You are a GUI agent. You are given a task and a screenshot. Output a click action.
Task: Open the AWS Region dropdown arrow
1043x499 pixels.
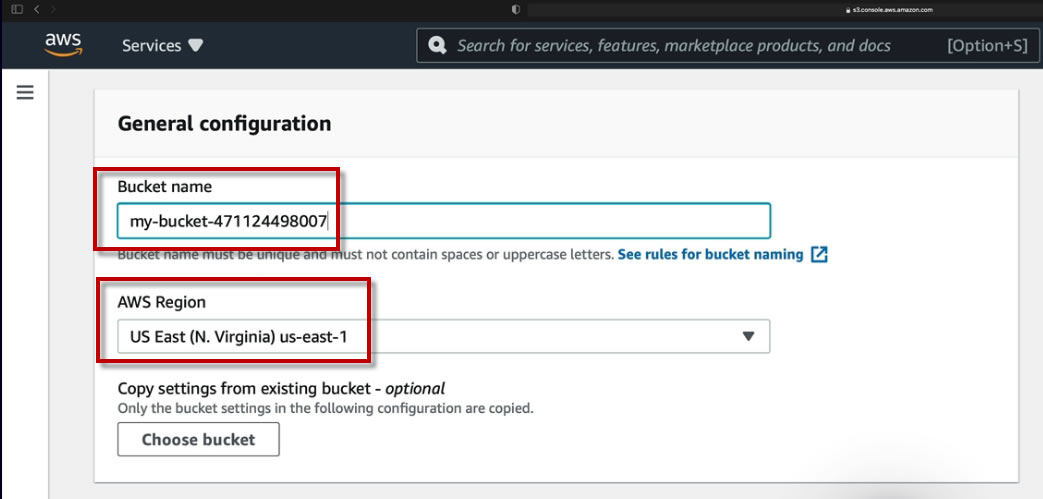(x=748, y=336)
